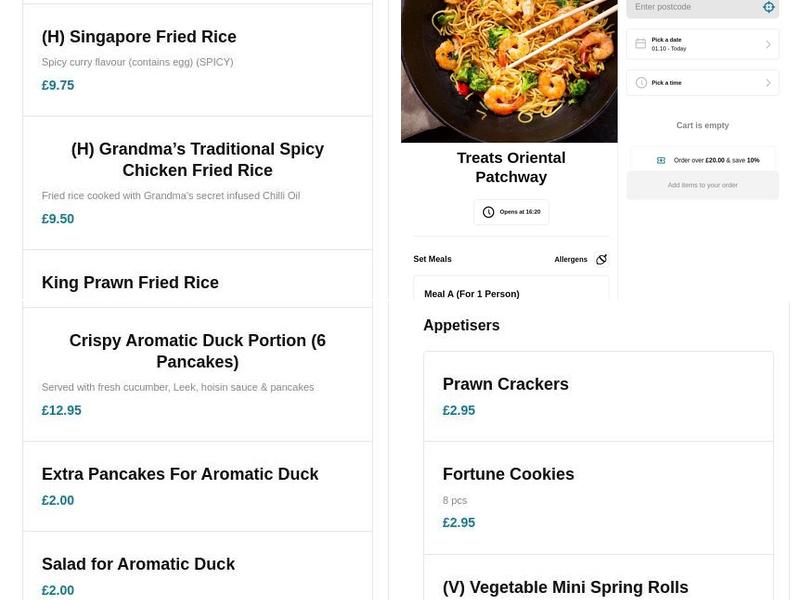Viewport: 800px width, 600px height.
Task: Open the date picker with the right chevron
Action: pos(769,43)
